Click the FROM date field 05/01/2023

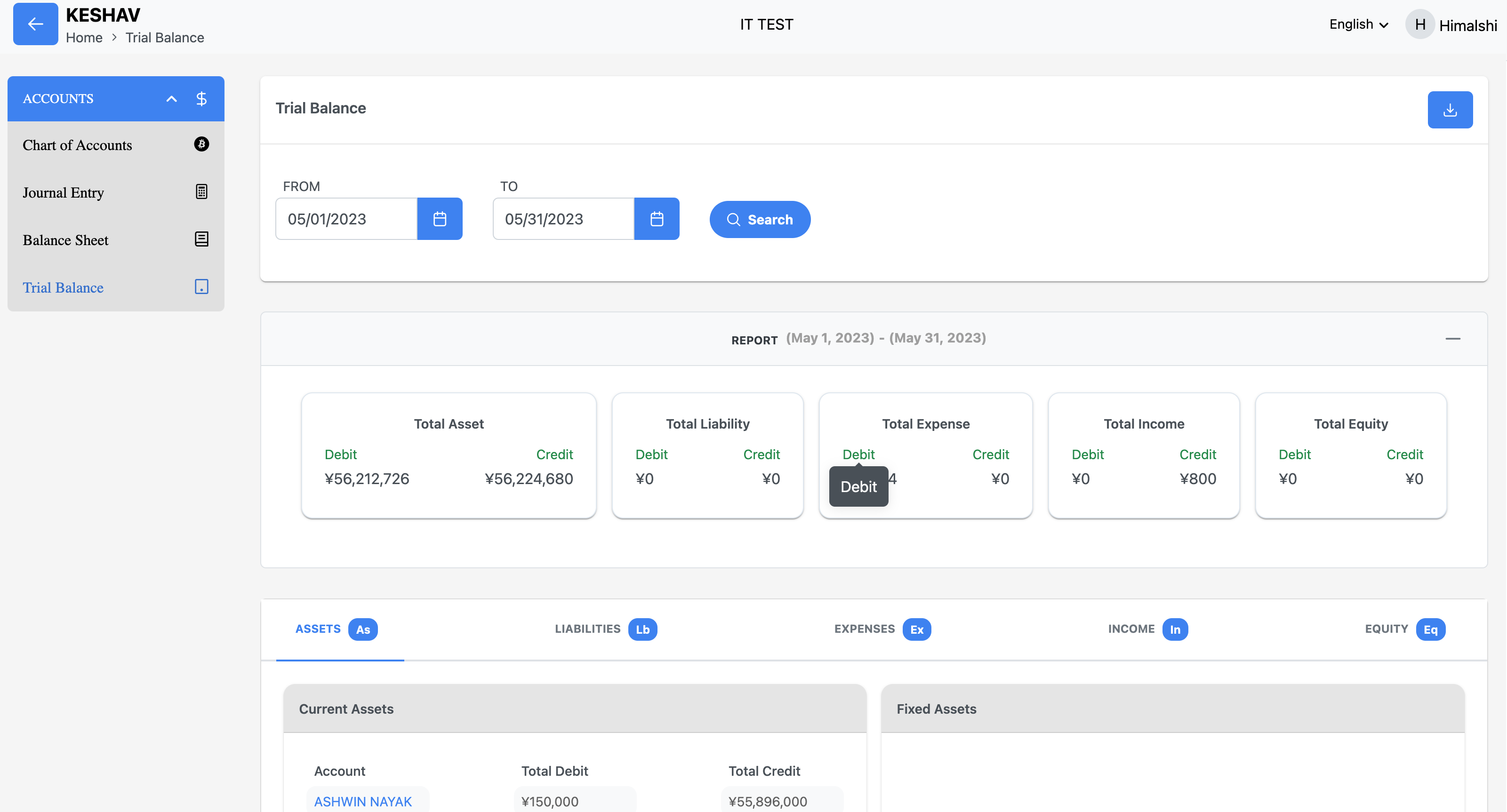(346, 219)
